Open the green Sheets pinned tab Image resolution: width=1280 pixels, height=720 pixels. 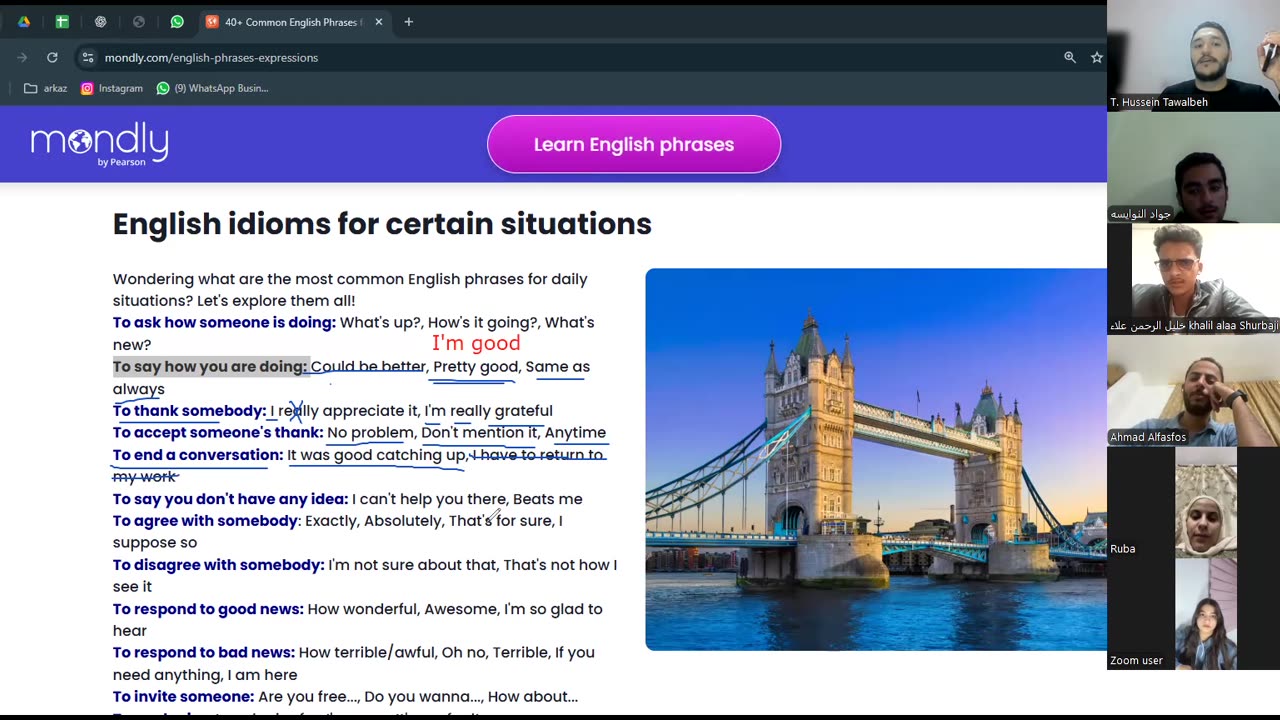[62, 22]
